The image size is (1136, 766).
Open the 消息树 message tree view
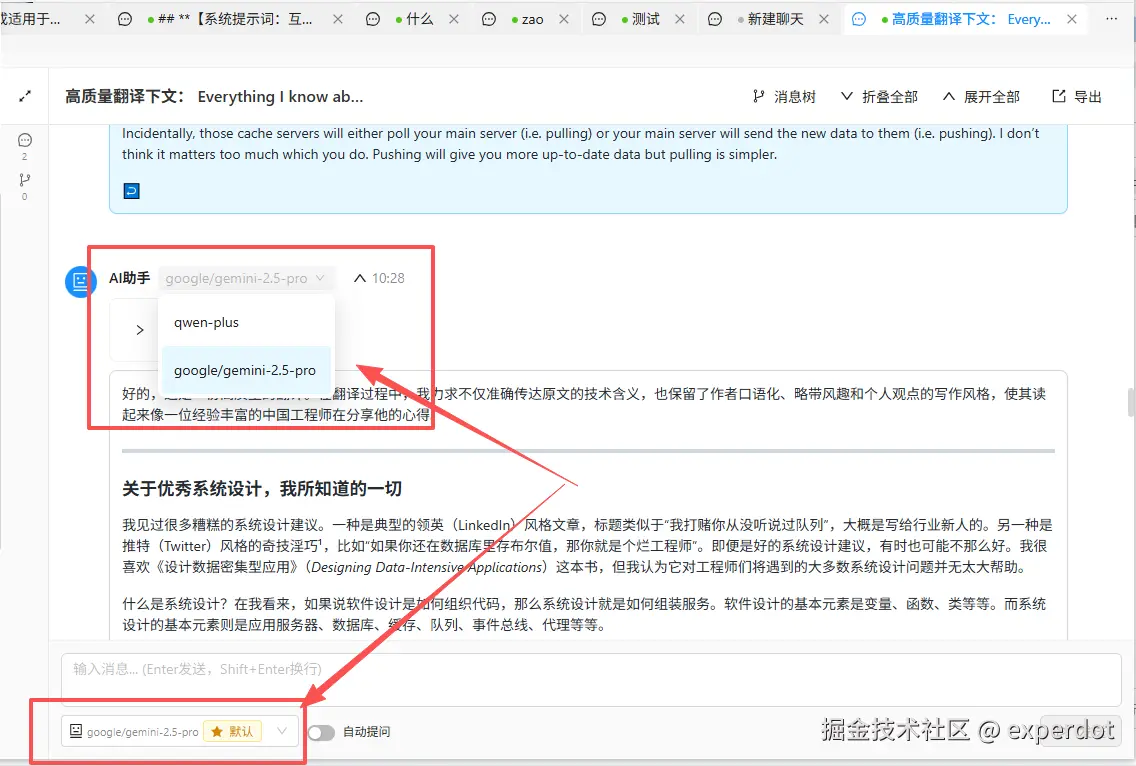pos(784,96)
